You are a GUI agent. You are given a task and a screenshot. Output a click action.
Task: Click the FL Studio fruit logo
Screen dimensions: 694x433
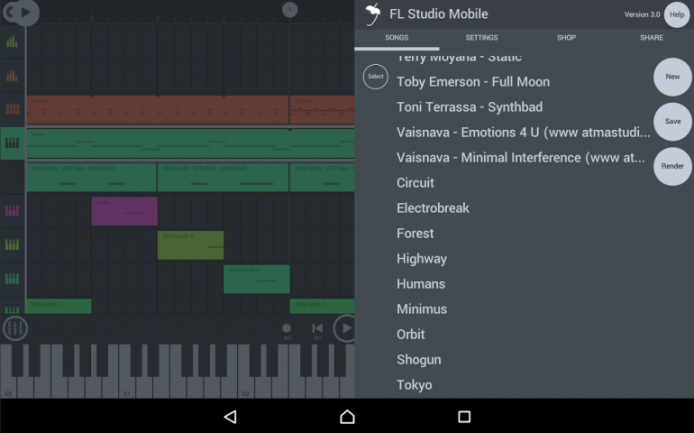pos(372,14)
